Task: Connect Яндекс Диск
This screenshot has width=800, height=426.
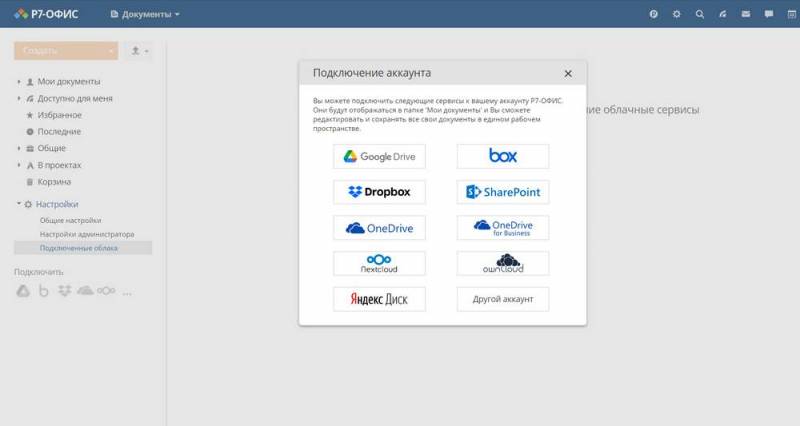Action: pos(379,299)
